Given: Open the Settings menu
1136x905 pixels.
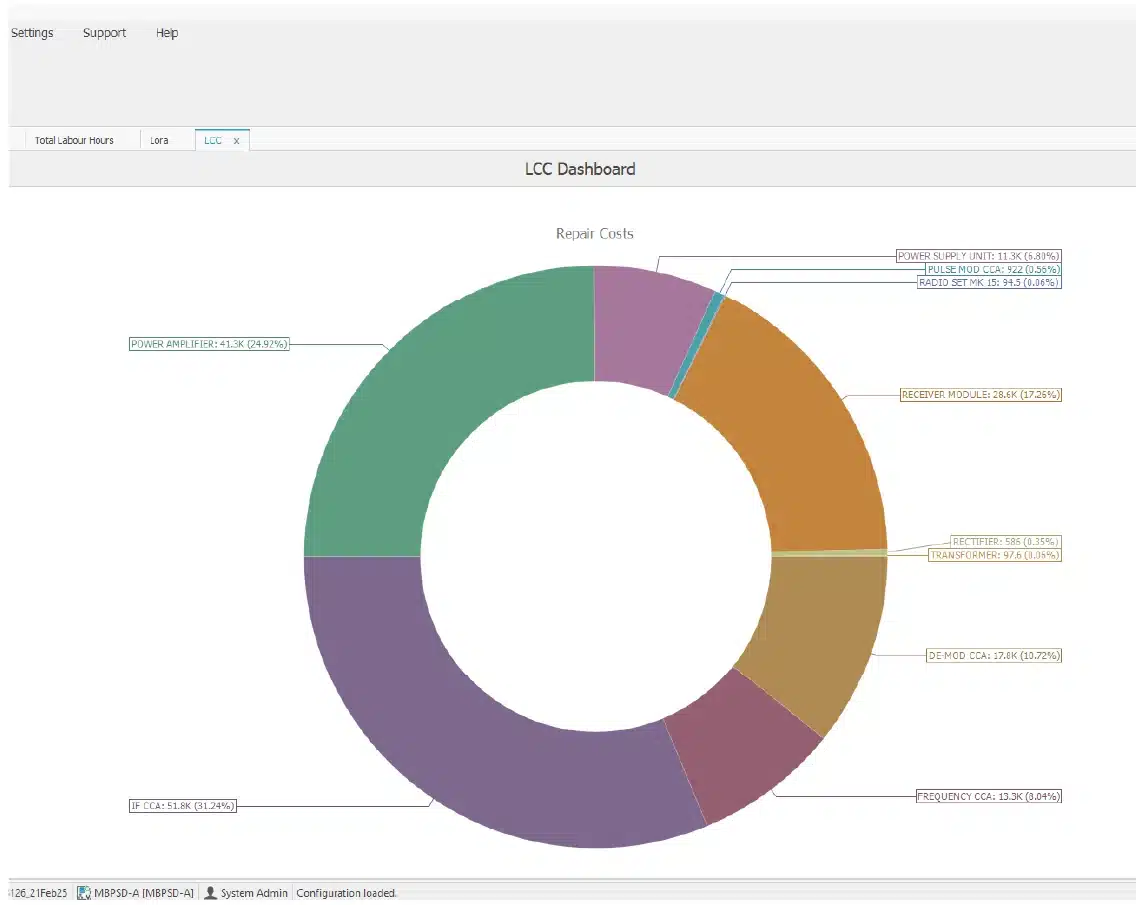Looking at the screenshot, I should tap(32, 33).
